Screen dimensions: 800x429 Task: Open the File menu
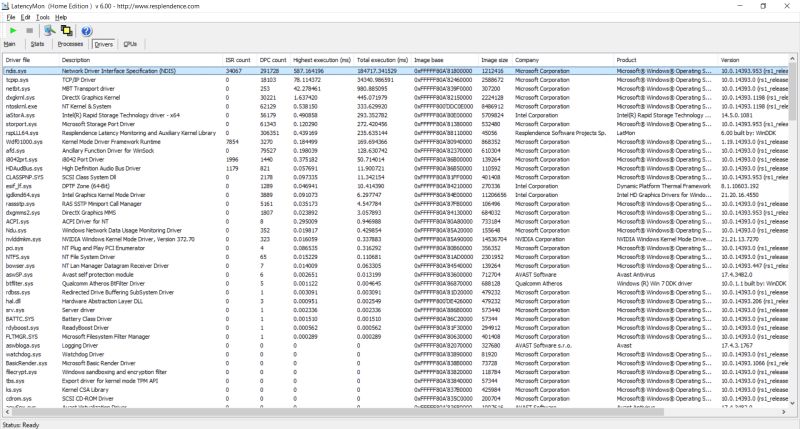(11, 17)
